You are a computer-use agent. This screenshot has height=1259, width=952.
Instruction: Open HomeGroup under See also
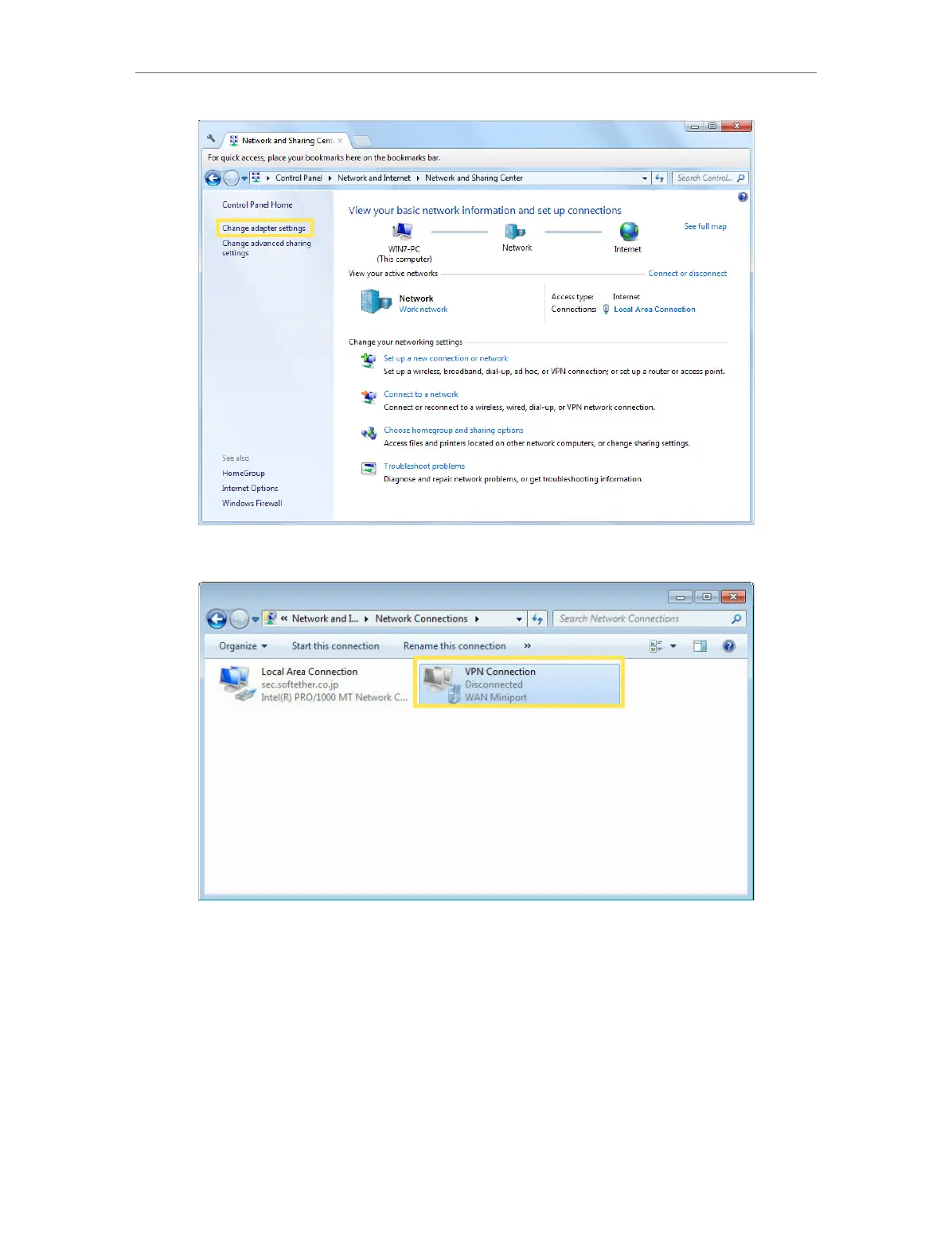point(244,474)
